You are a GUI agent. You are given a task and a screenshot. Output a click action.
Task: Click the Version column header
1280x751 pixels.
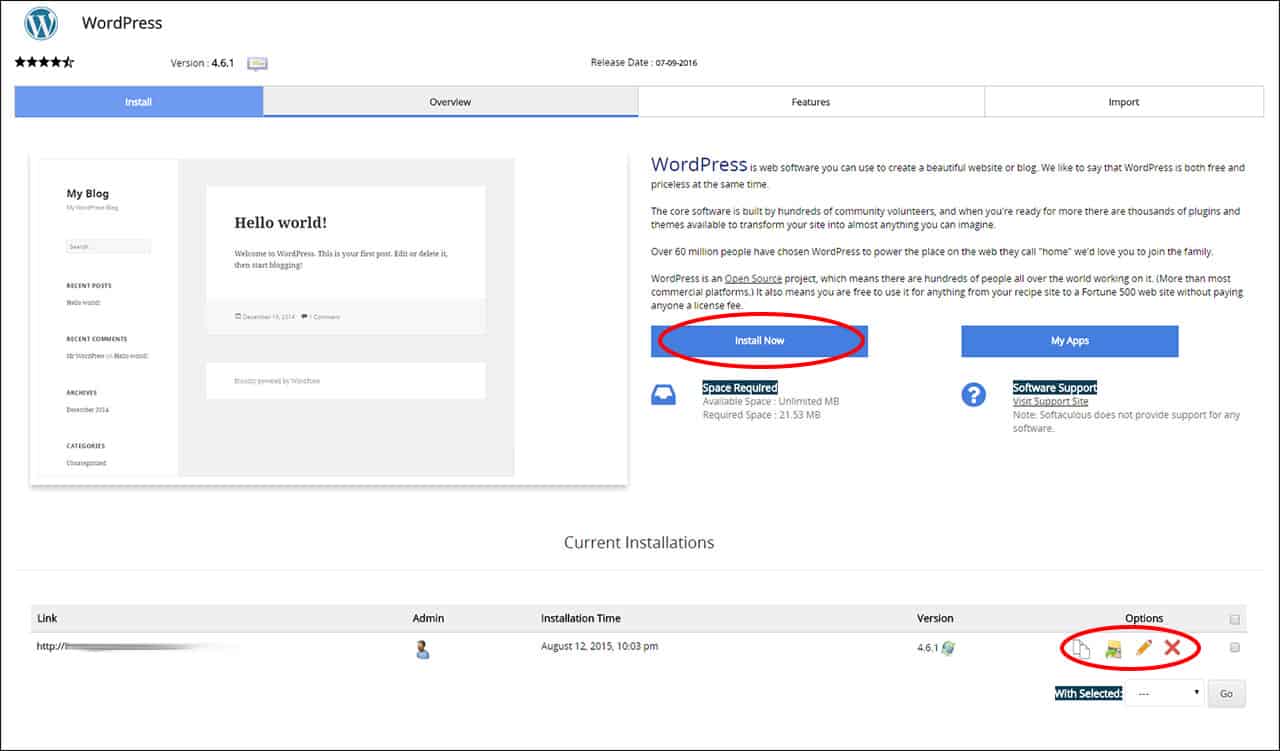pos(936,619)
